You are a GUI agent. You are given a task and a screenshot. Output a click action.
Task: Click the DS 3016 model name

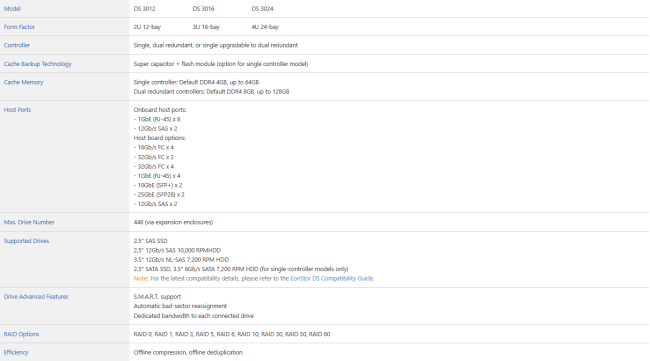(x=203, y=9)
